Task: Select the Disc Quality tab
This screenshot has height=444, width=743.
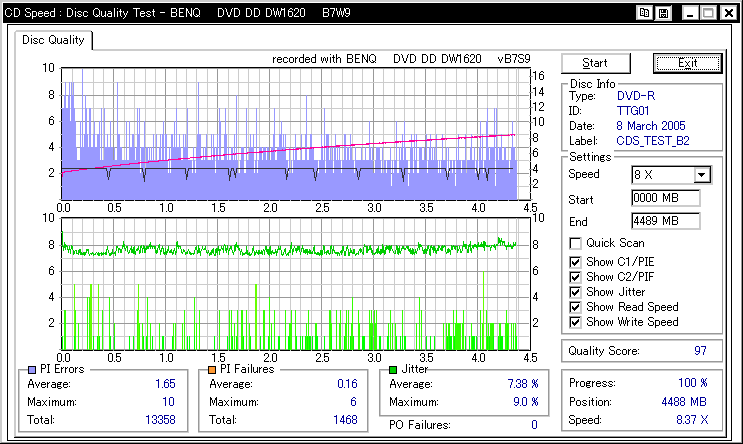Action: pos(54,41)
